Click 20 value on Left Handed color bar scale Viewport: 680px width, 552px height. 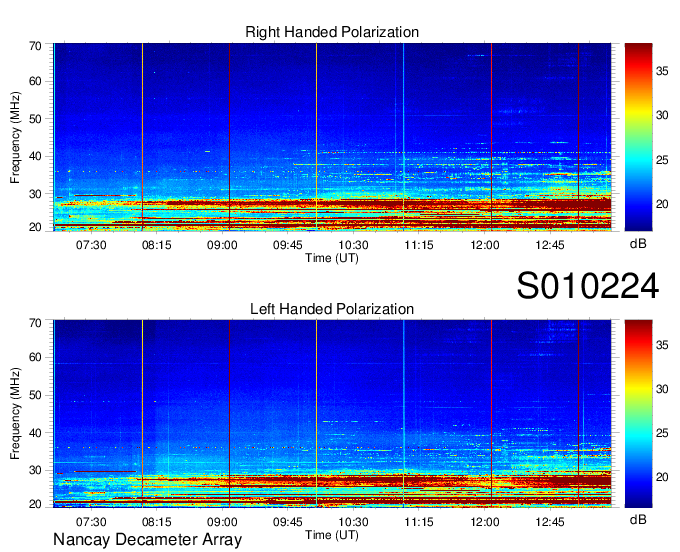coord(662,477)
